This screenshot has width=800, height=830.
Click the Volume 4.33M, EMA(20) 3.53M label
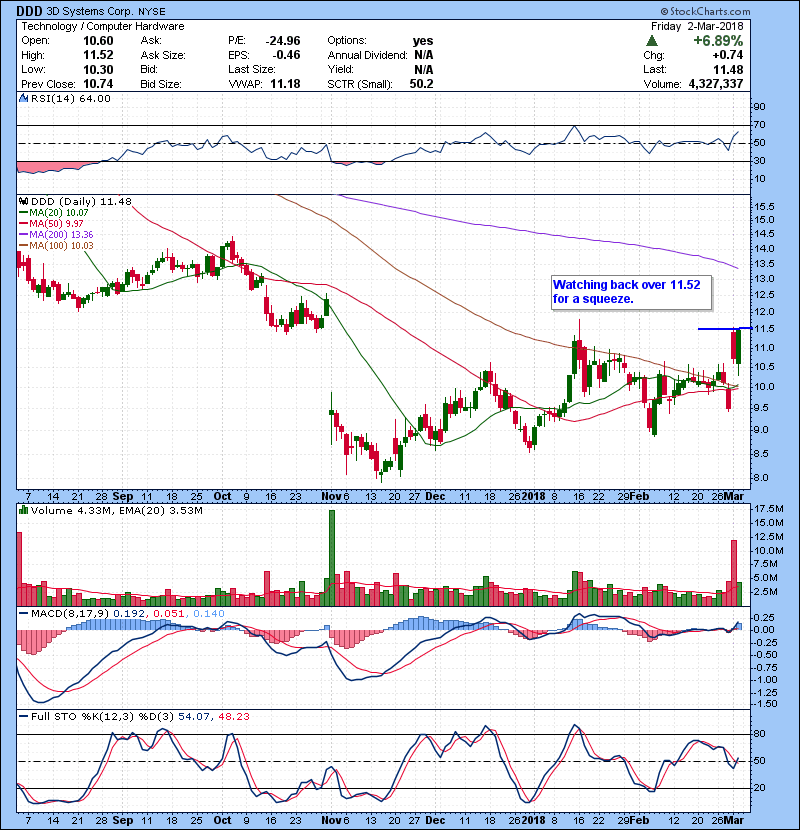click(116, 510)
